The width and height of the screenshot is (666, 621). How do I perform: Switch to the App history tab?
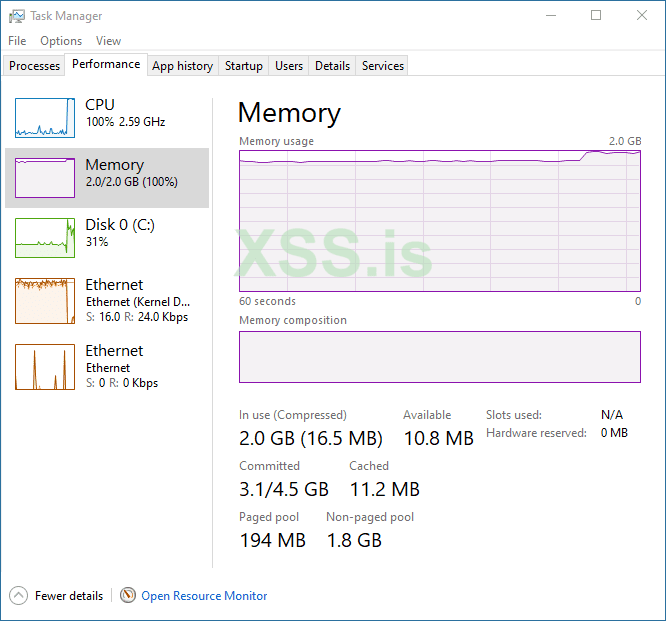[x=182, y=66]
